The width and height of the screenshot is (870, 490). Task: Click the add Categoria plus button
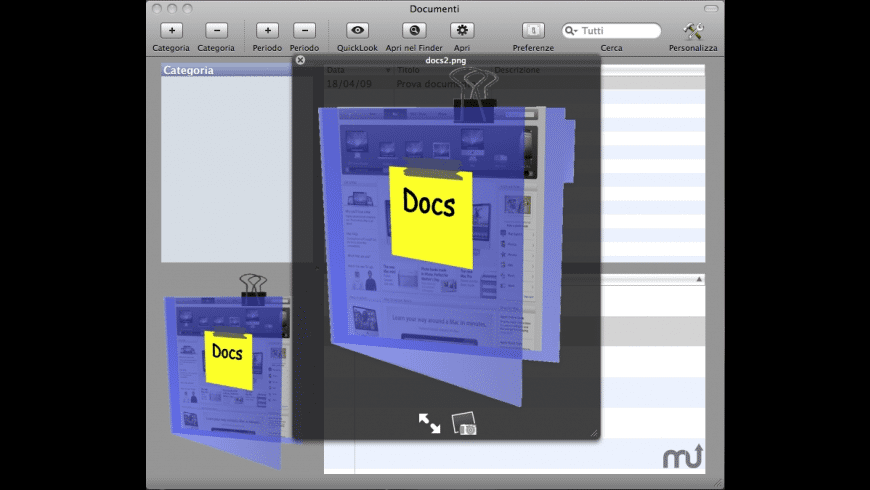(x=171, y=31)
